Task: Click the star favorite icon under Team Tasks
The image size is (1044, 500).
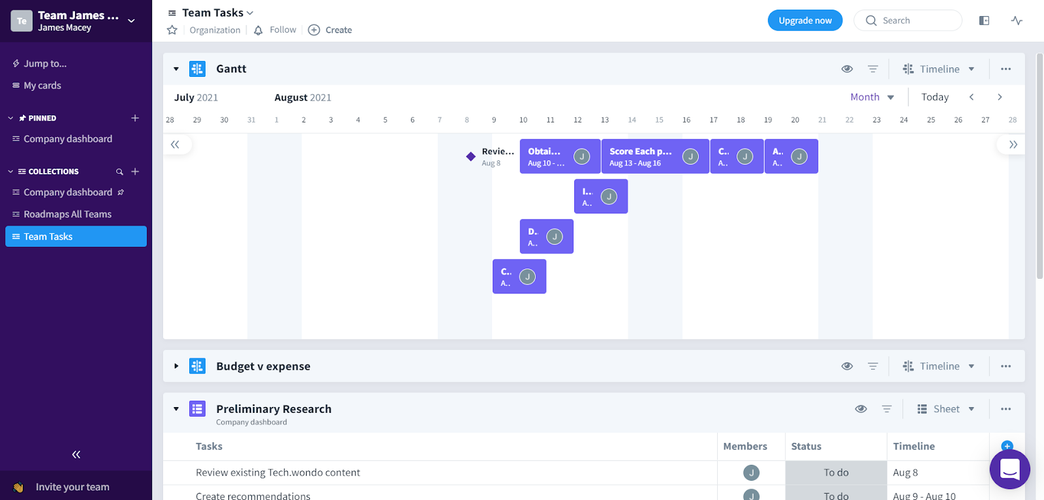Action: pos(172,30)
